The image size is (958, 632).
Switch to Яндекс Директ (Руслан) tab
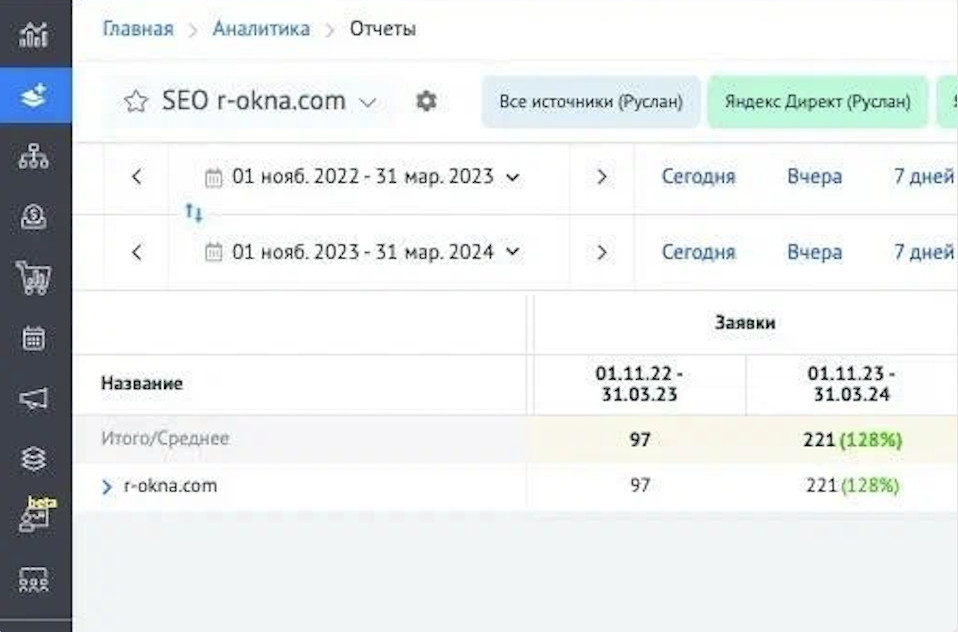(x=817, y=102)
